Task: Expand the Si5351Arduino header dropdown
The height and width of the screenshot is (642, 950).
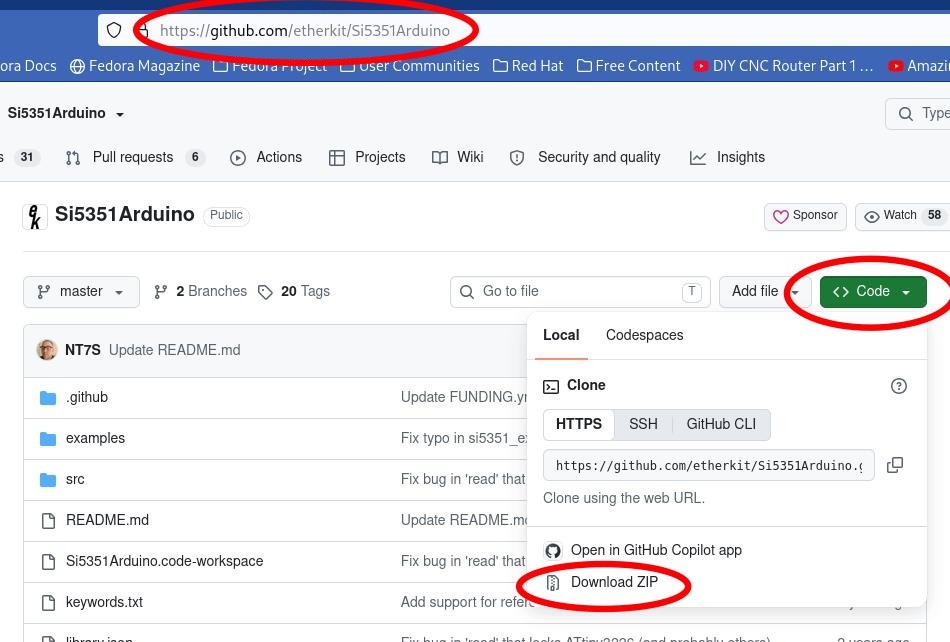Action: coord(120,114)
